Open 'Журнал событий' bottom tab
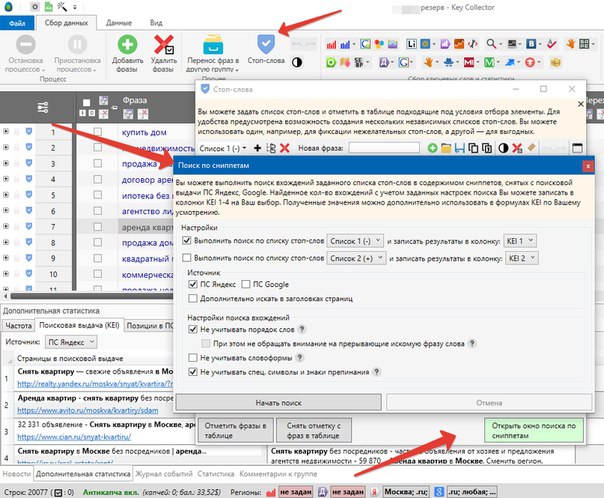The width and height of the screenshot is (604, 498). tap(164, 474)
